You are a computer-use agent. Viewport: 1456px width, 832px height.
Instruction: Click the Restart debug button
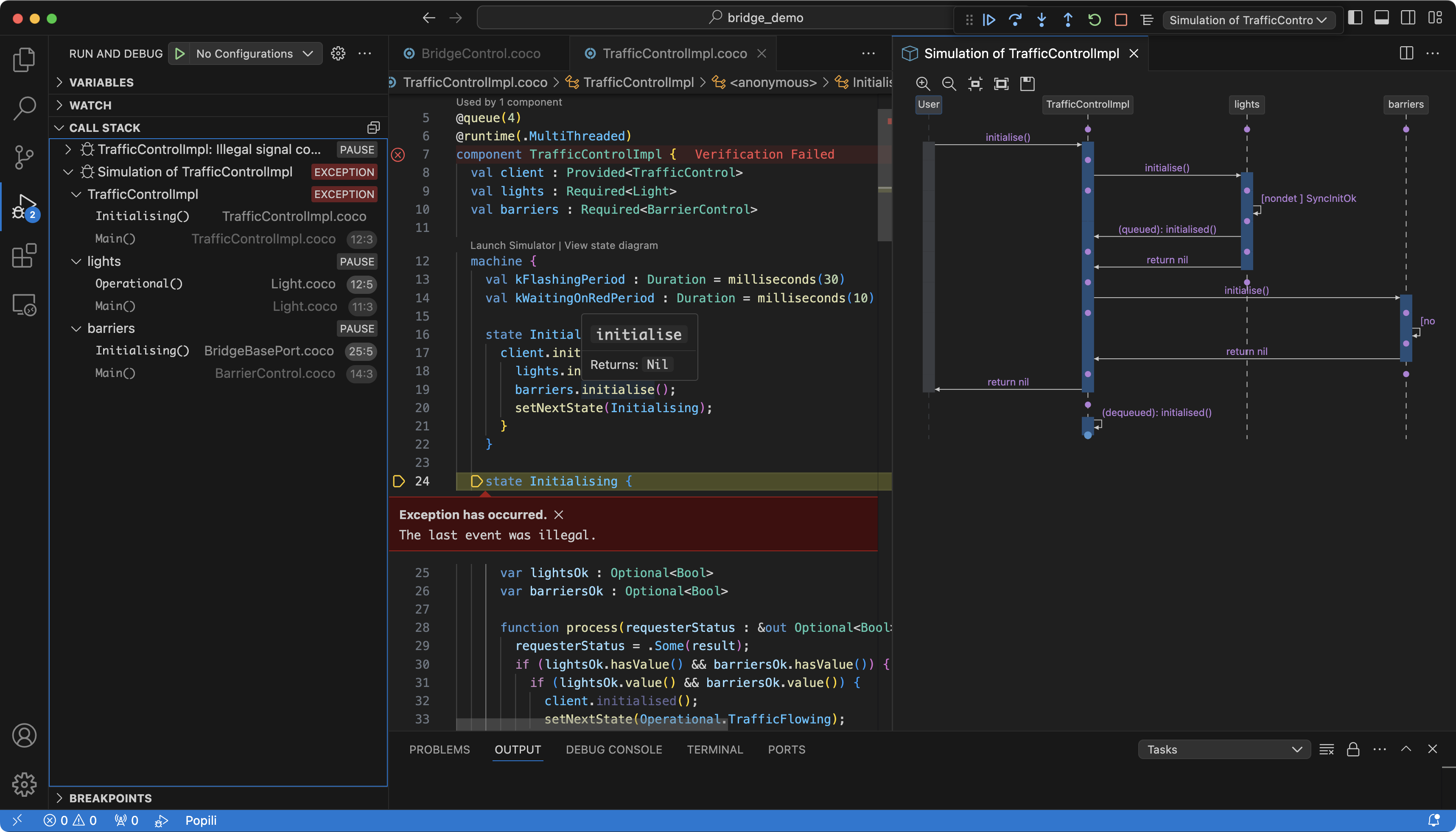(x=1094, y=20)
